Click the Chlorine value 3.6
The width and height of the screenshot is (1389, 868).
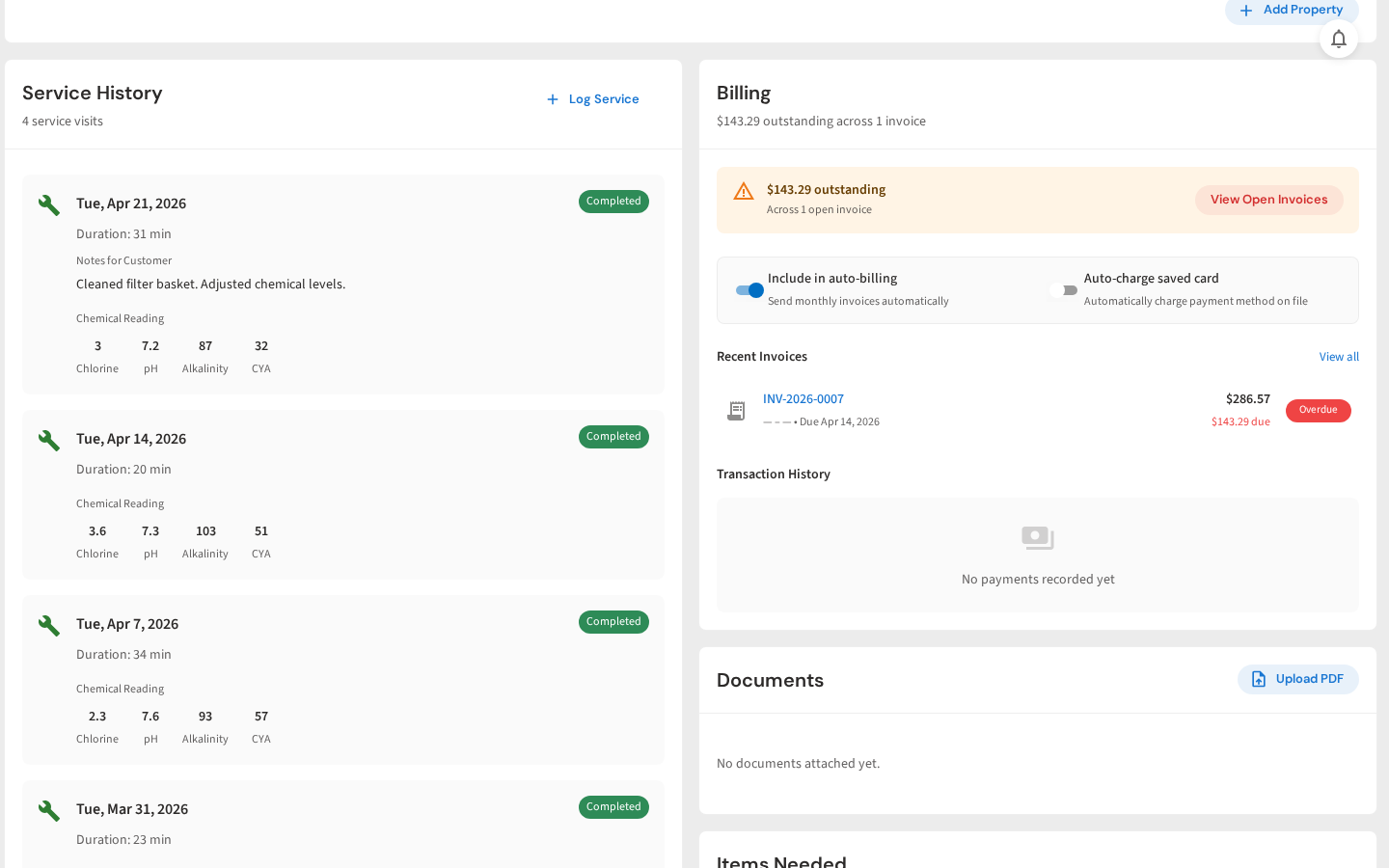[x=97, y=531]
